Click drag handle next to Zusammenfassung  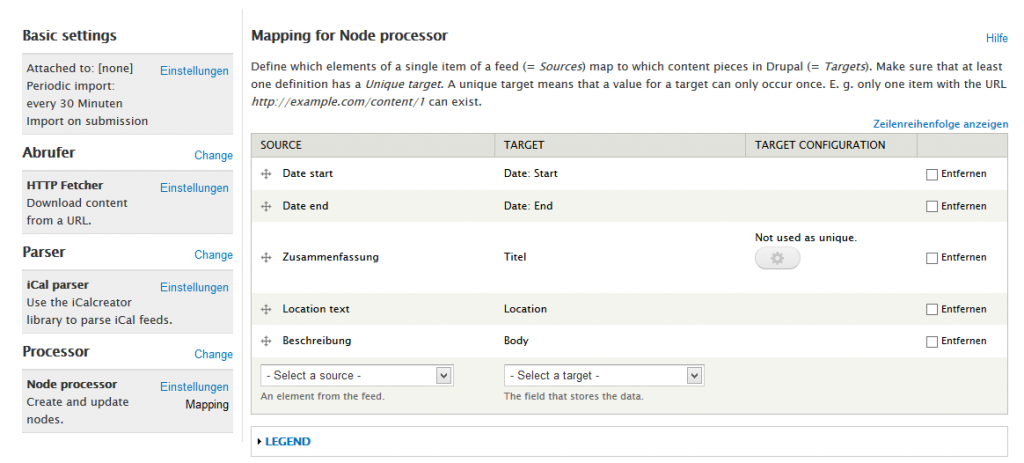[266, 258]
